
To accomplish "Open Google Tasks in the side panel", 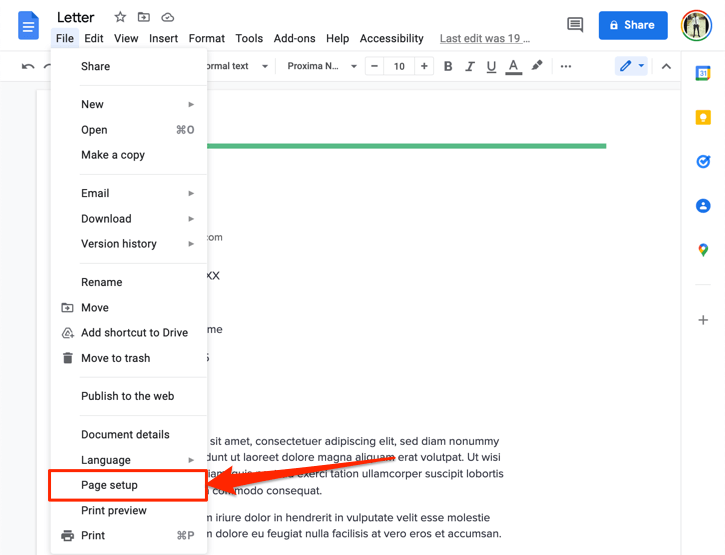I will (703, 161).
